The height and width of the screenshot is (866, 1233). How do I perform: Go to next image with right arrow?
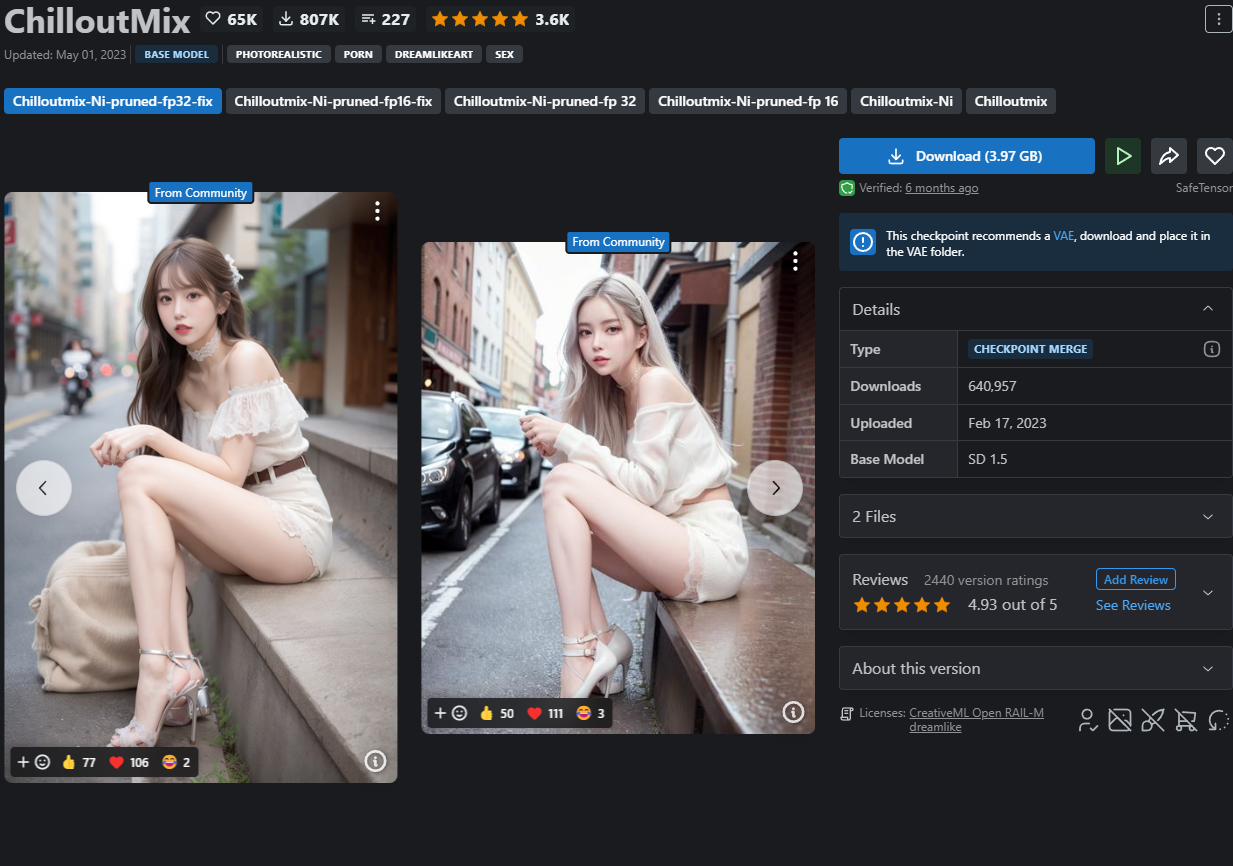click(x=775, y=488)
